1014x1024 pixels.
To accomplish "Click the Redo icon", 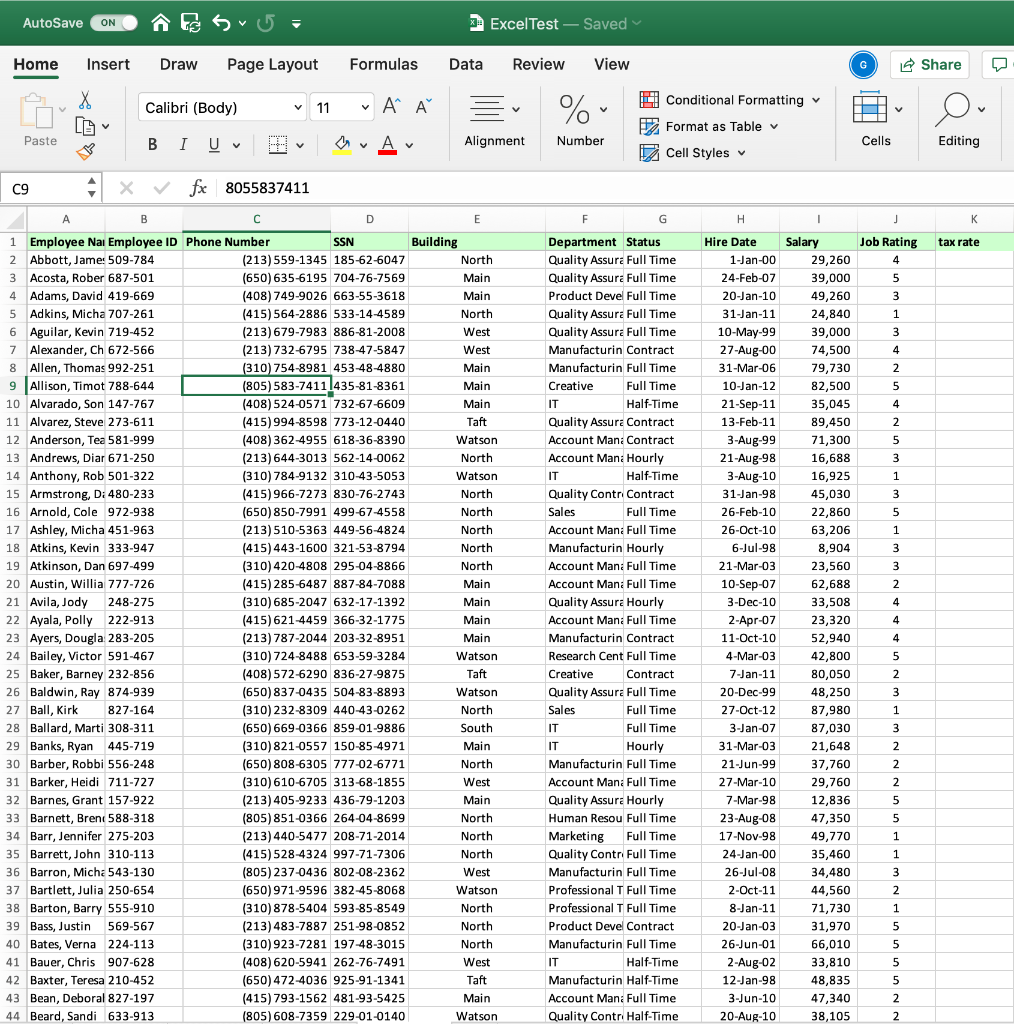I will 266,22.
